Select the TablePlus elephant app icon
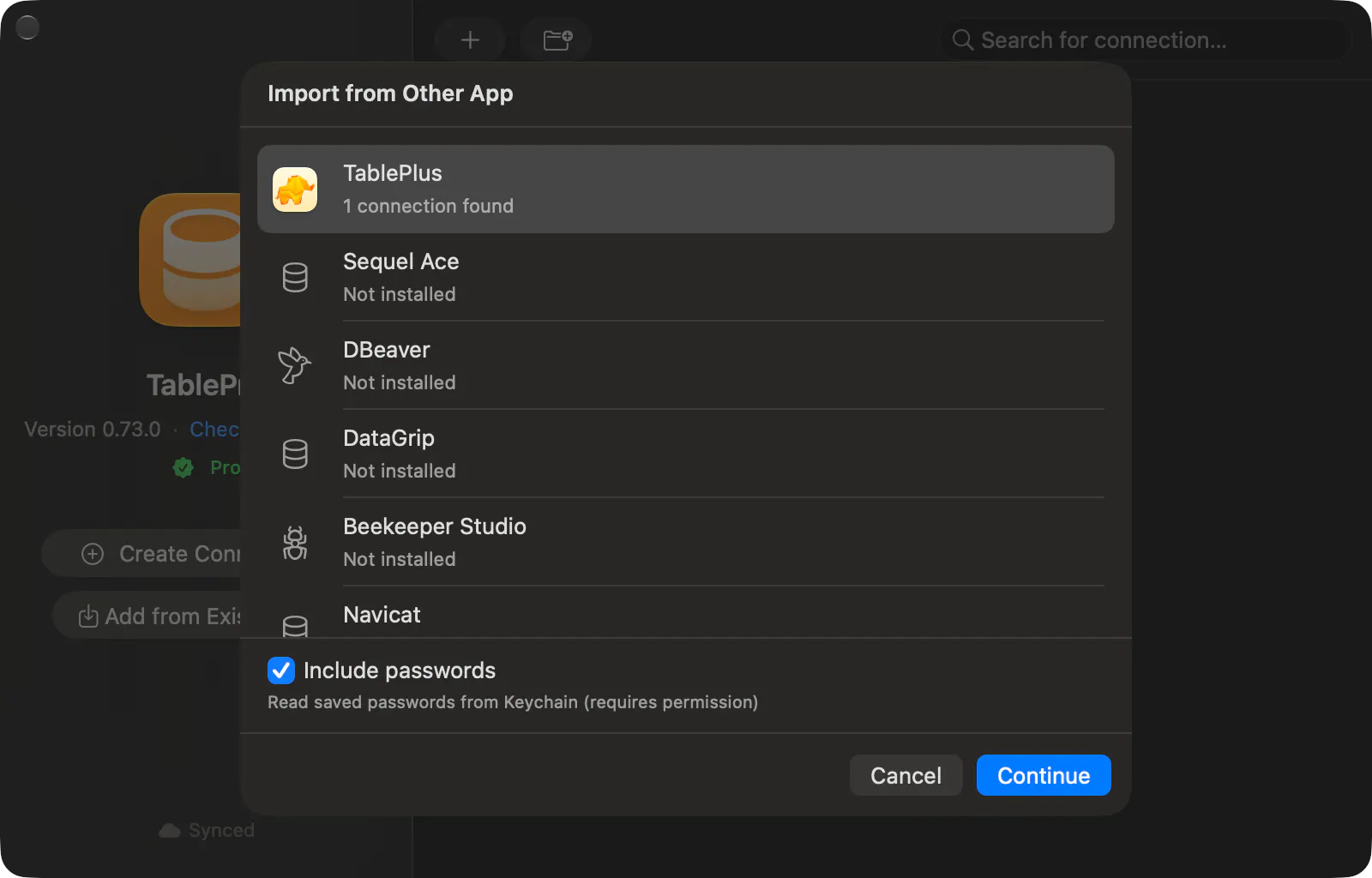 295,189
